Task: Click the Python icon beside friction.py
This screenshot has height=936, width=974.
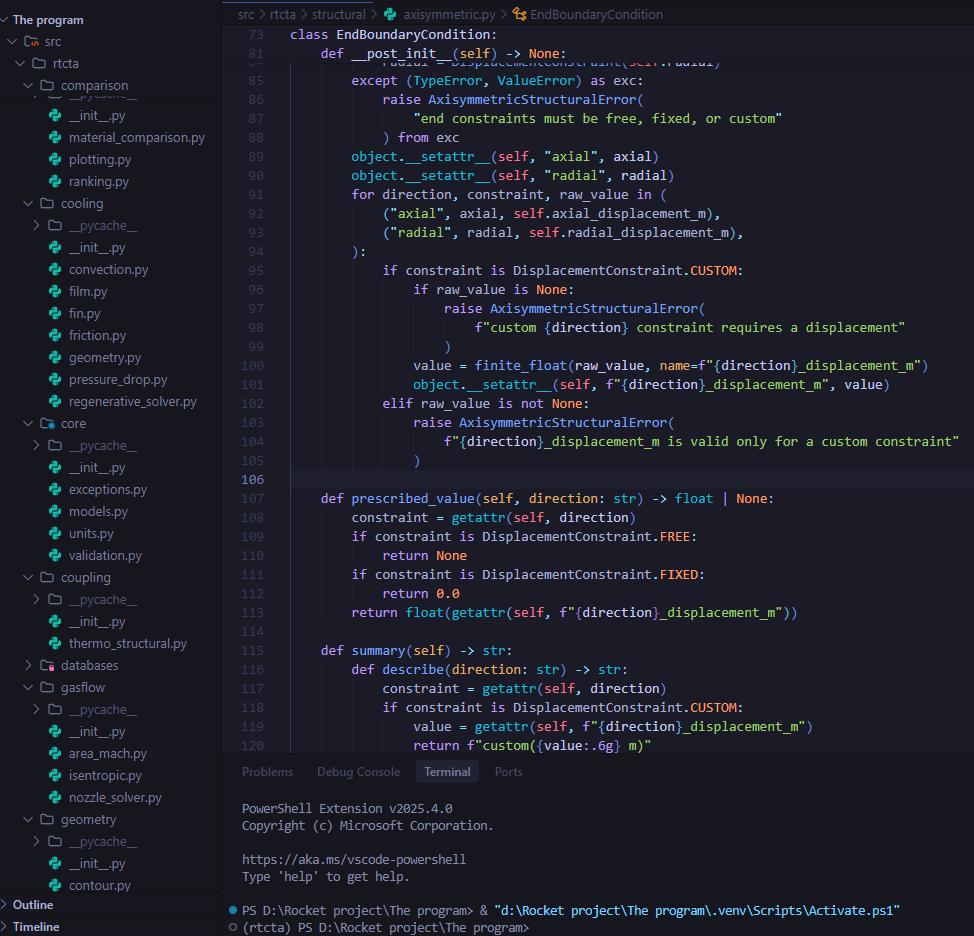Action: [x=55, y=335]
